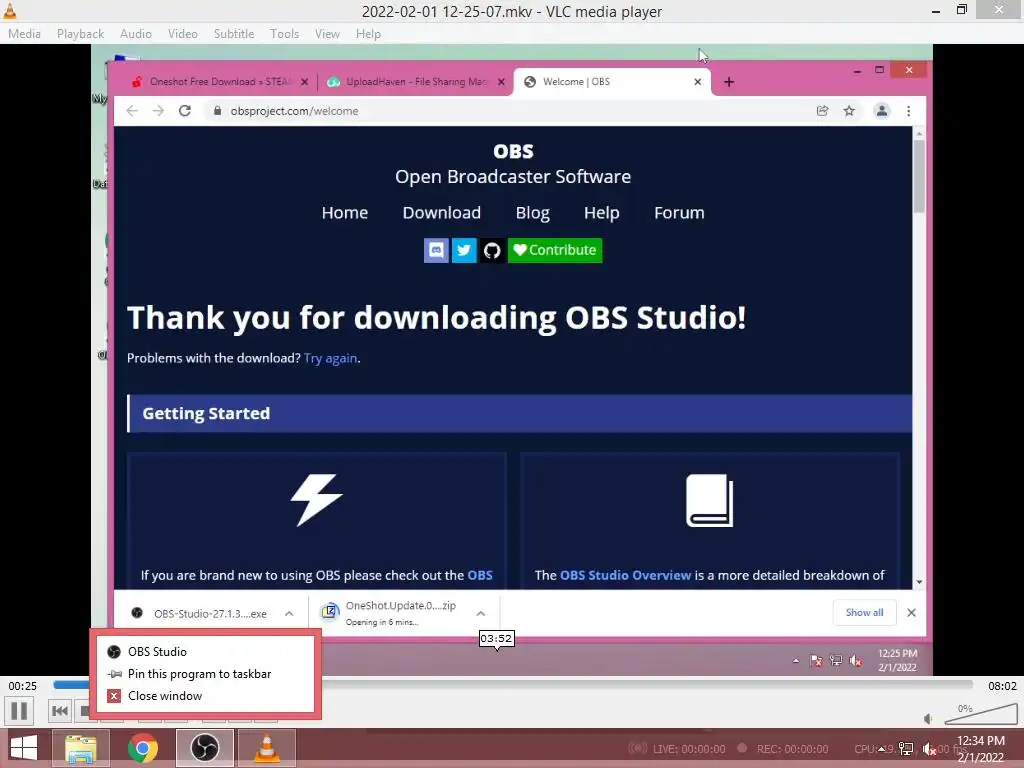
Task: Open Google Chrome from the taskbar
Action: click(x=142, y=748)
